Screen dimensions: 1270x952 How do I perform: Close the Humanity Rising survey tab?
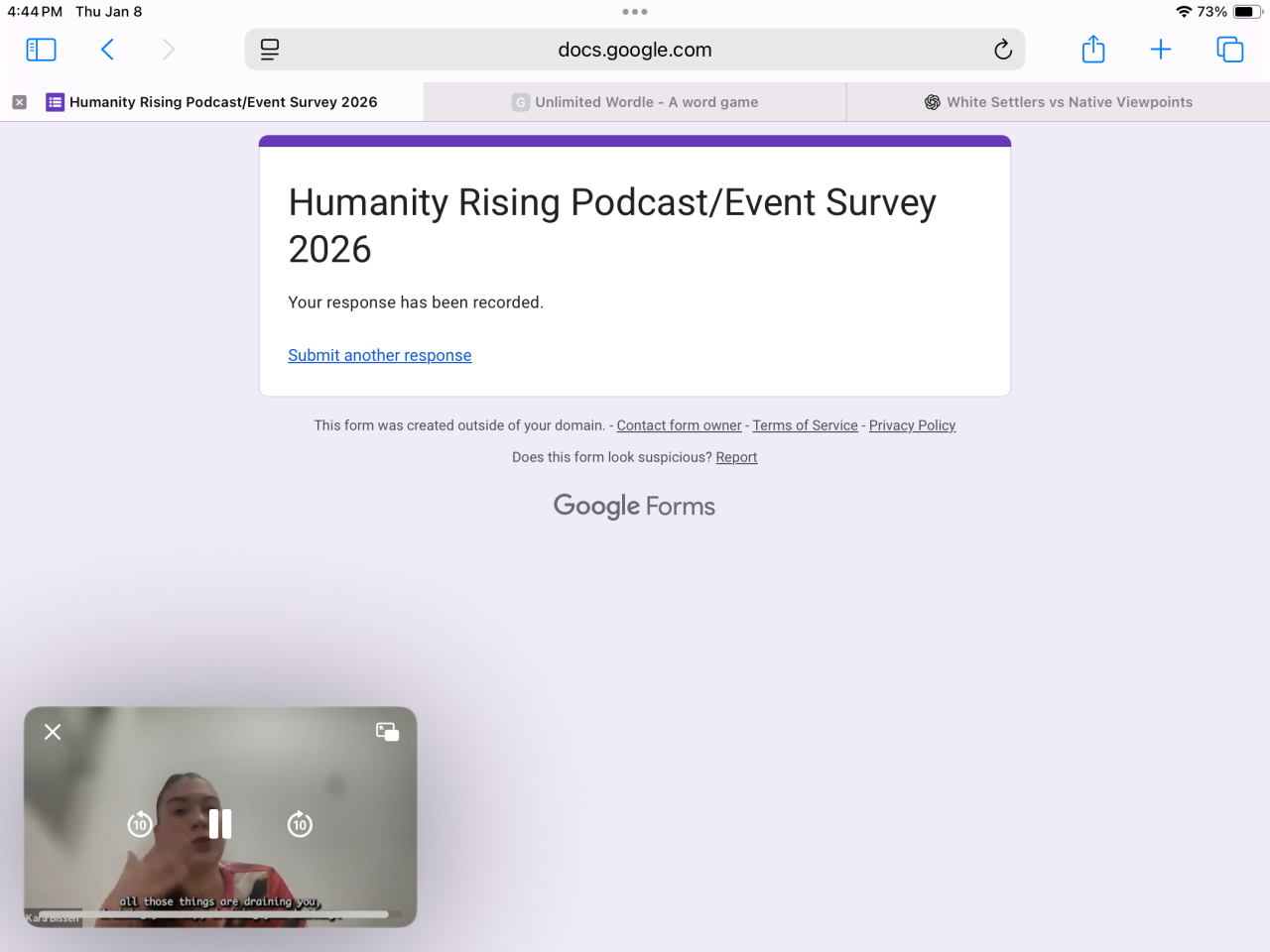[19, 102]
